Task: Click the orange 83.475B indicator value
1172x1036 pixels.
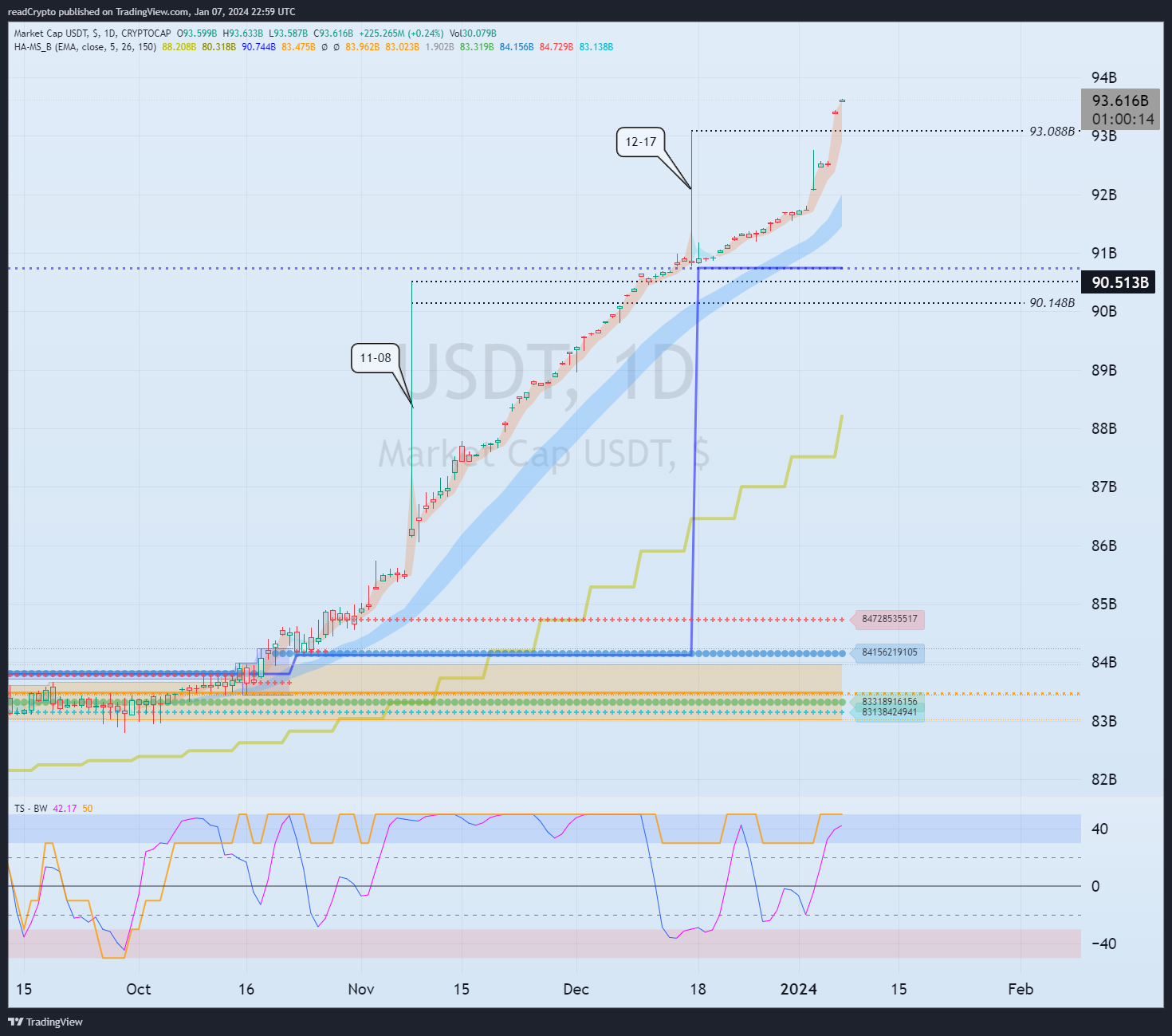Action: pyautogui.click(x=298, y=47)
